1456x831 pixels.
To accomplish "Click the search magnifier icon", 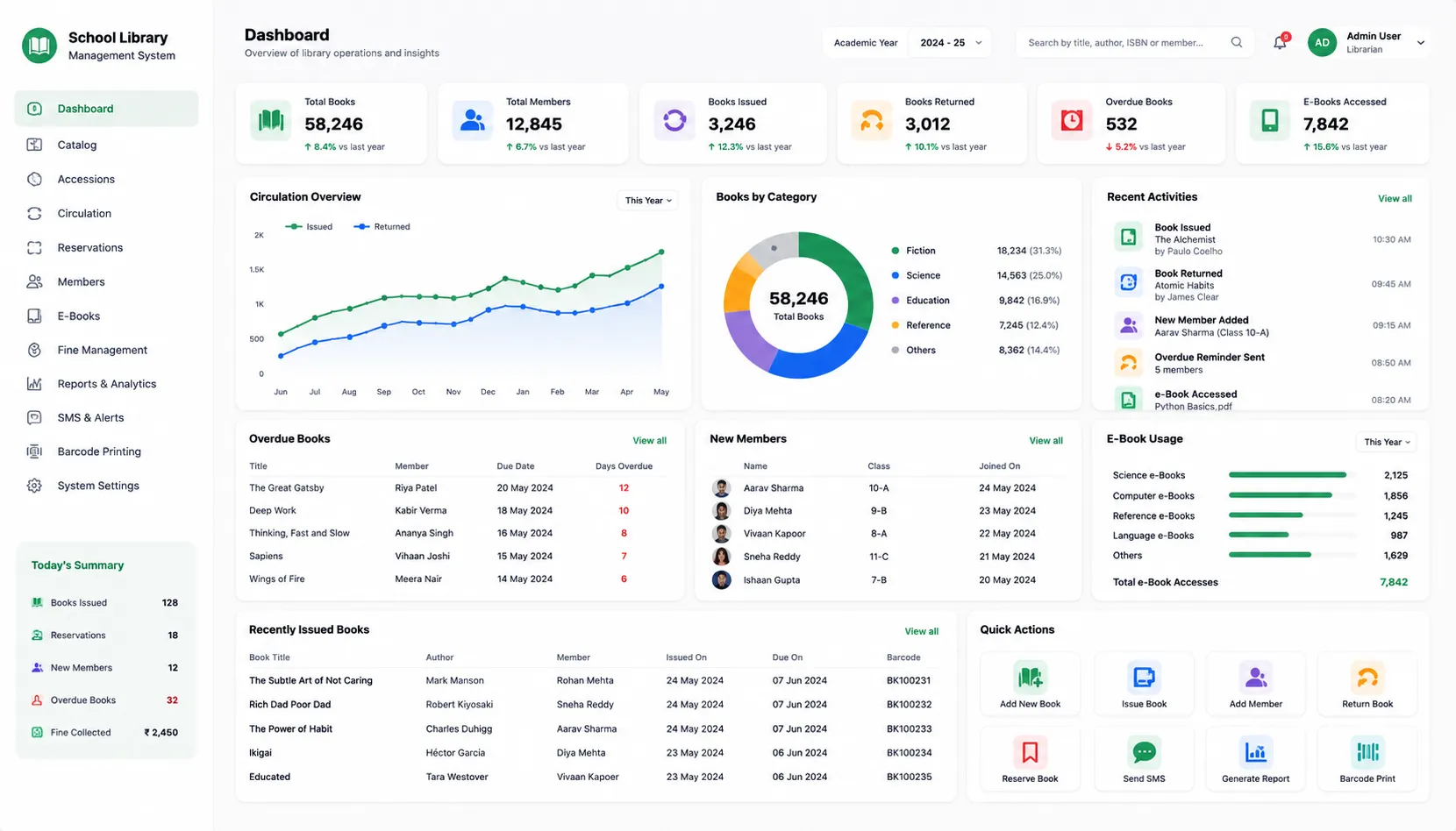I will 1237,42.
